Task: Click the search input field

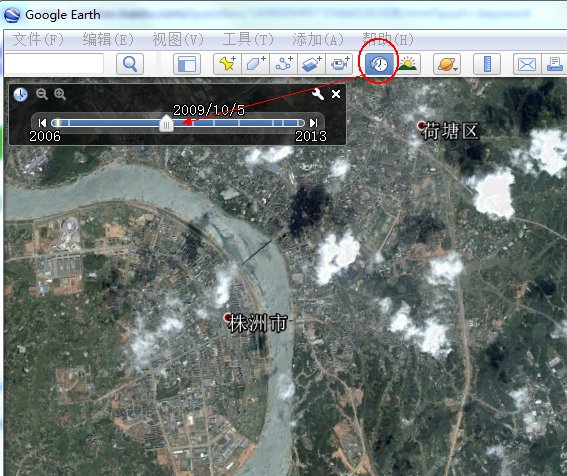Action: [54, 64]
